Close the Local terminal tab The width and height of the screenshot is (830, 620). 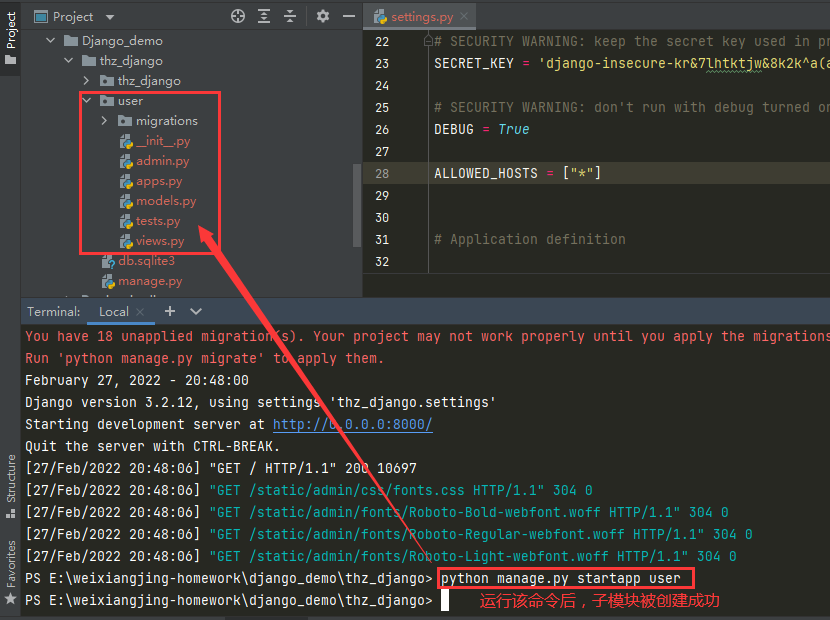140,312
